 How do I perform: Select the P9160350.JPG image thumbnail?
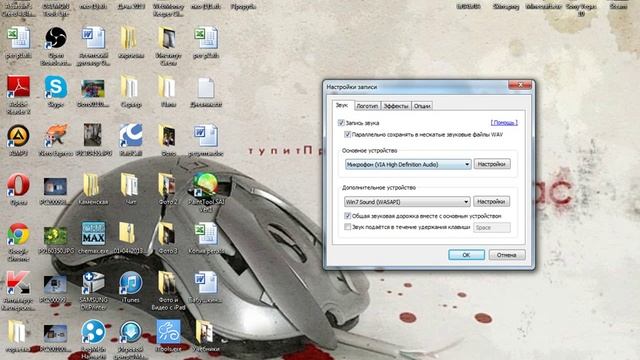[56, 236]
